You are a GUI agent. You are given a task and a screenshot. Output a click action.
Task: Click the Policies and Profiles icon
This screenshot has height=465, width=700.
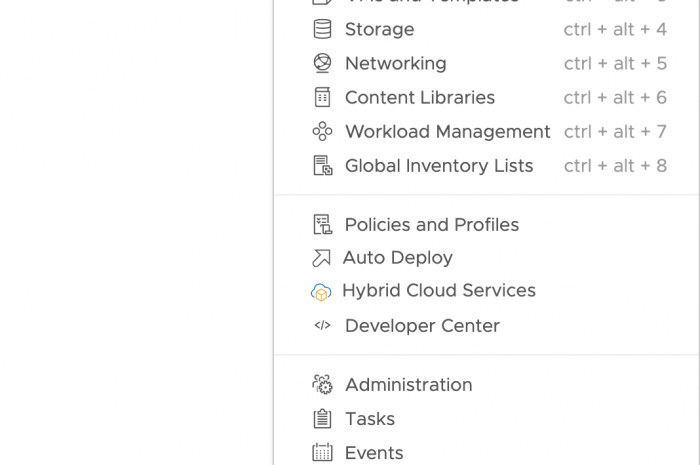click(322, 224)
